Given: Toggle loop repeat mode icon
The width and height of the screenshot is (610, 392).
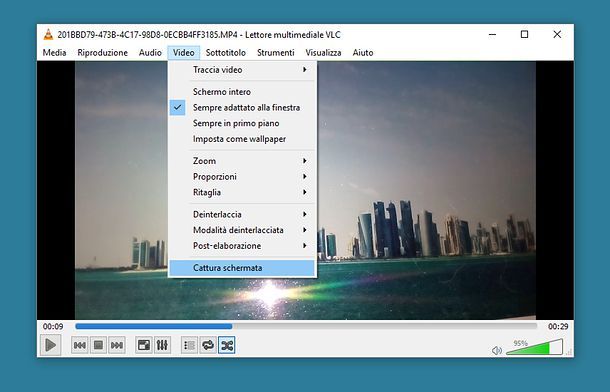Looking at the screenshot, I should coord(208,345).
